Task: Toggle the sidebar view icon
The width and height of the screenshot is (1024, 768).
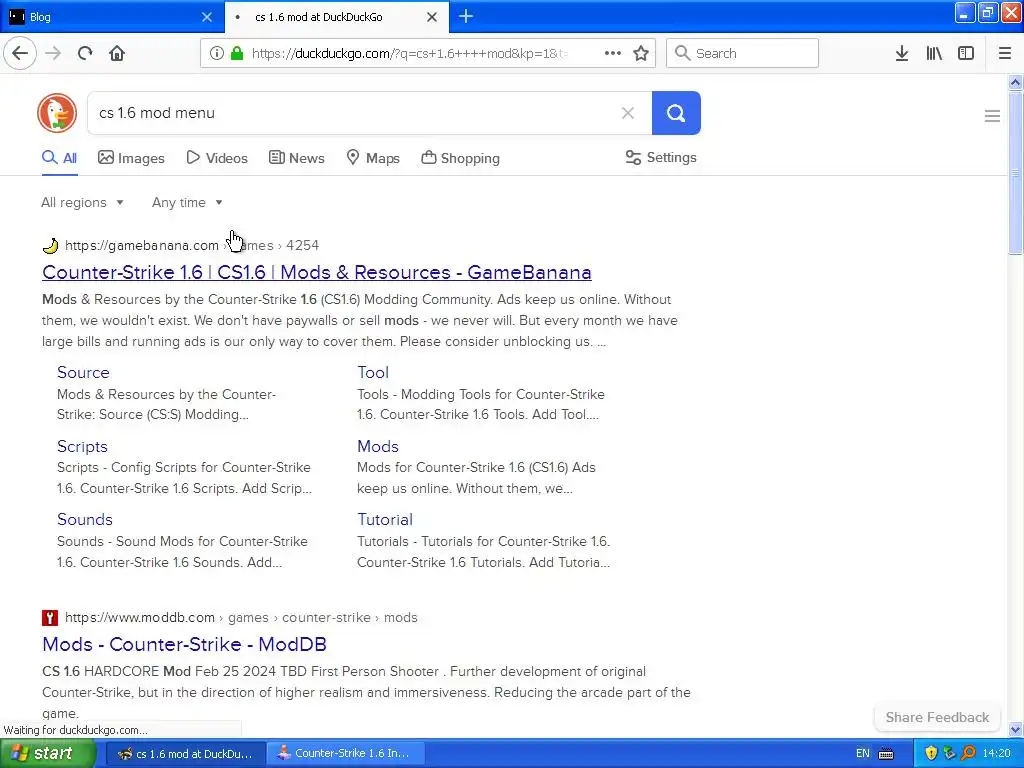Action: [x=966, y=53]
